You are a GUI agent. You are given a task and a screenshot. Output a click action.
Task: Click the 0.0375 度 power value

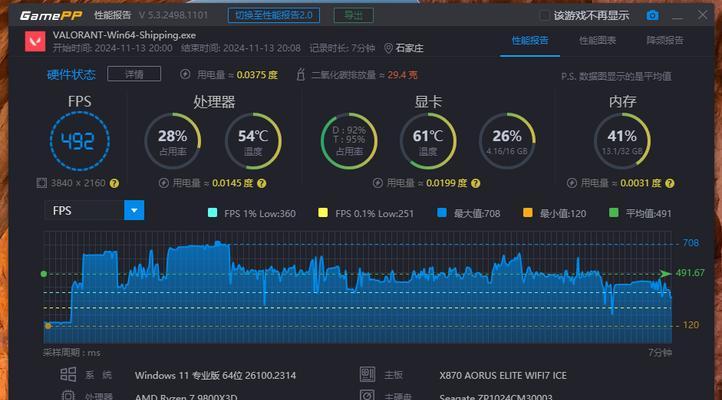pos(257,75)
